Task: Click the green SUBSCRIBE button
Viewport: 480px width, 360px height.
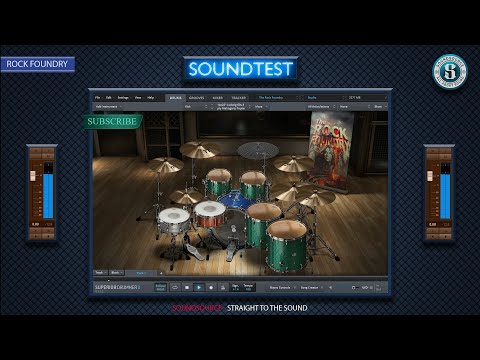Action: pyautogui.click(x=112, y=121)
